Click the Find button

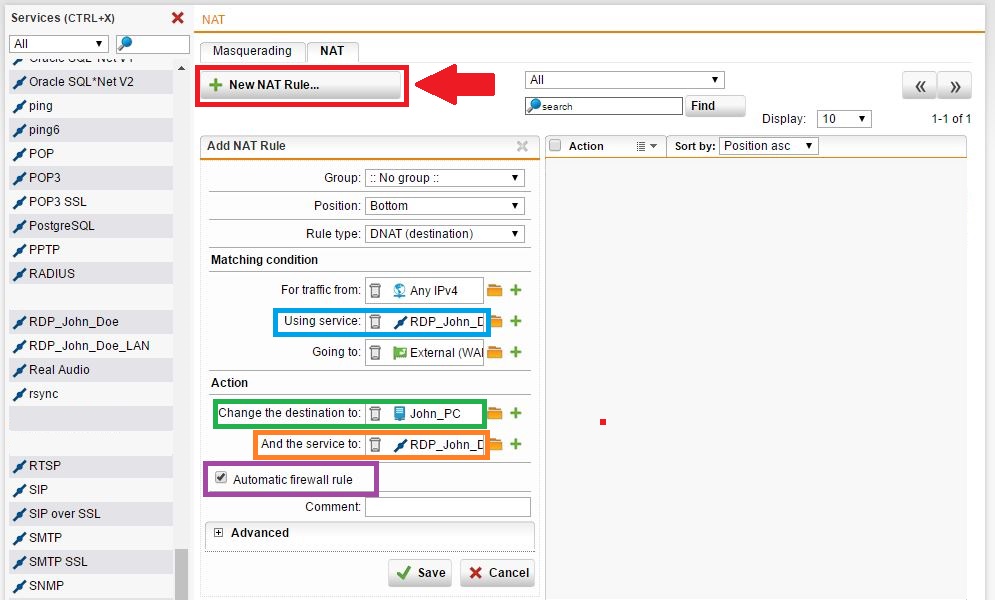pos(715,106)
